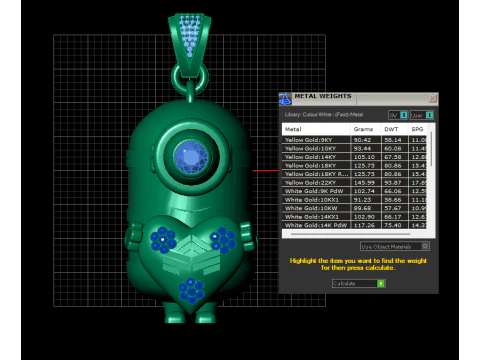Select the Yellow Gold:18KY row
Viewport: 480px width, 360px height.
(x=354, y=166)
